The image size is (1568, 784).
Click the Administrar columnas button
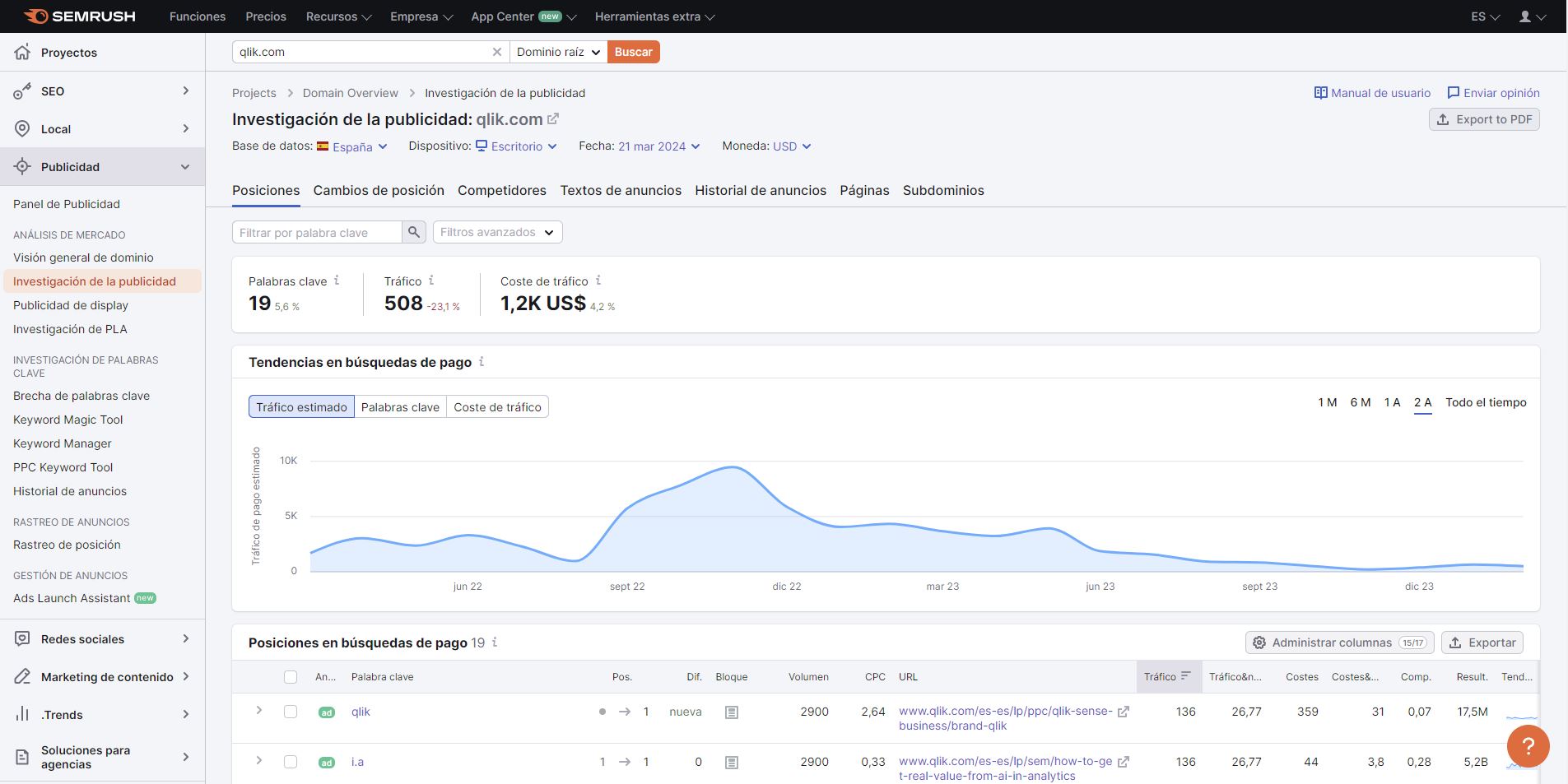1340,643
